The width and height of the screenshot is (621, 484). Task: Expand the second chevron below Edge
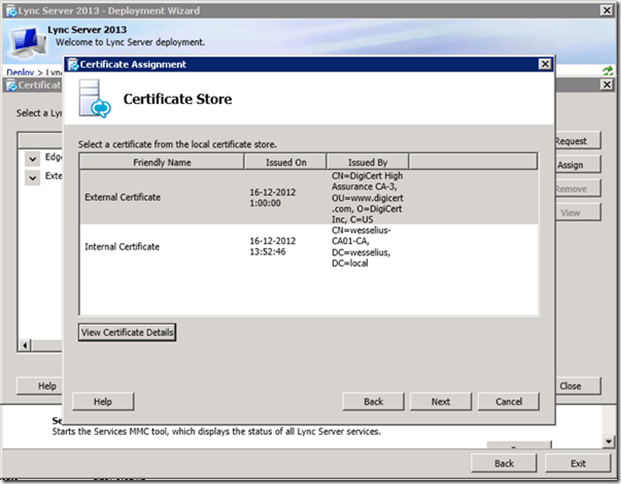pos(32,177)
